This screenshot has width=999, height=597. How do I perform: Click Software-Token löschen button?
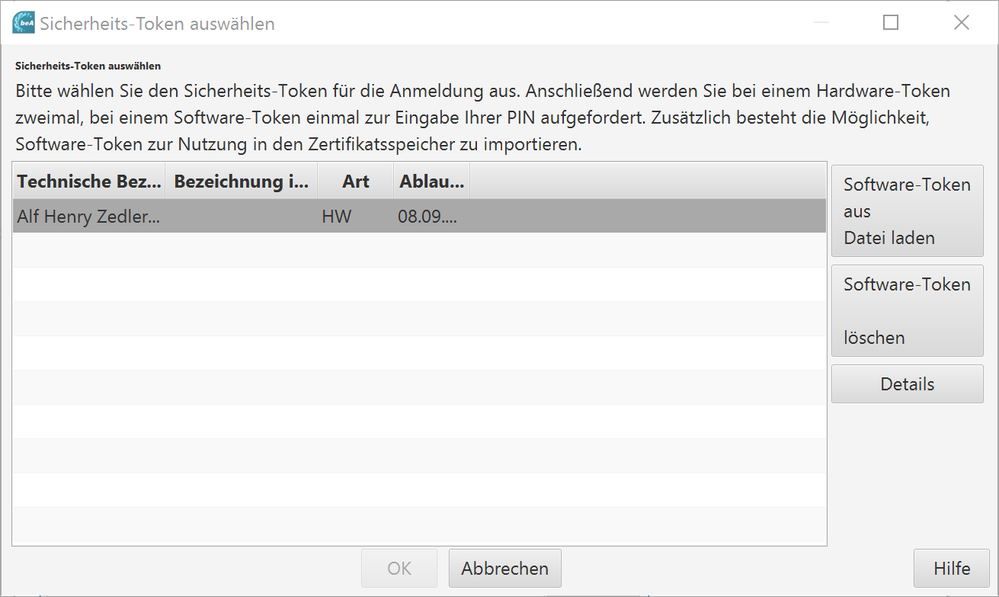[x=907, y=311]
